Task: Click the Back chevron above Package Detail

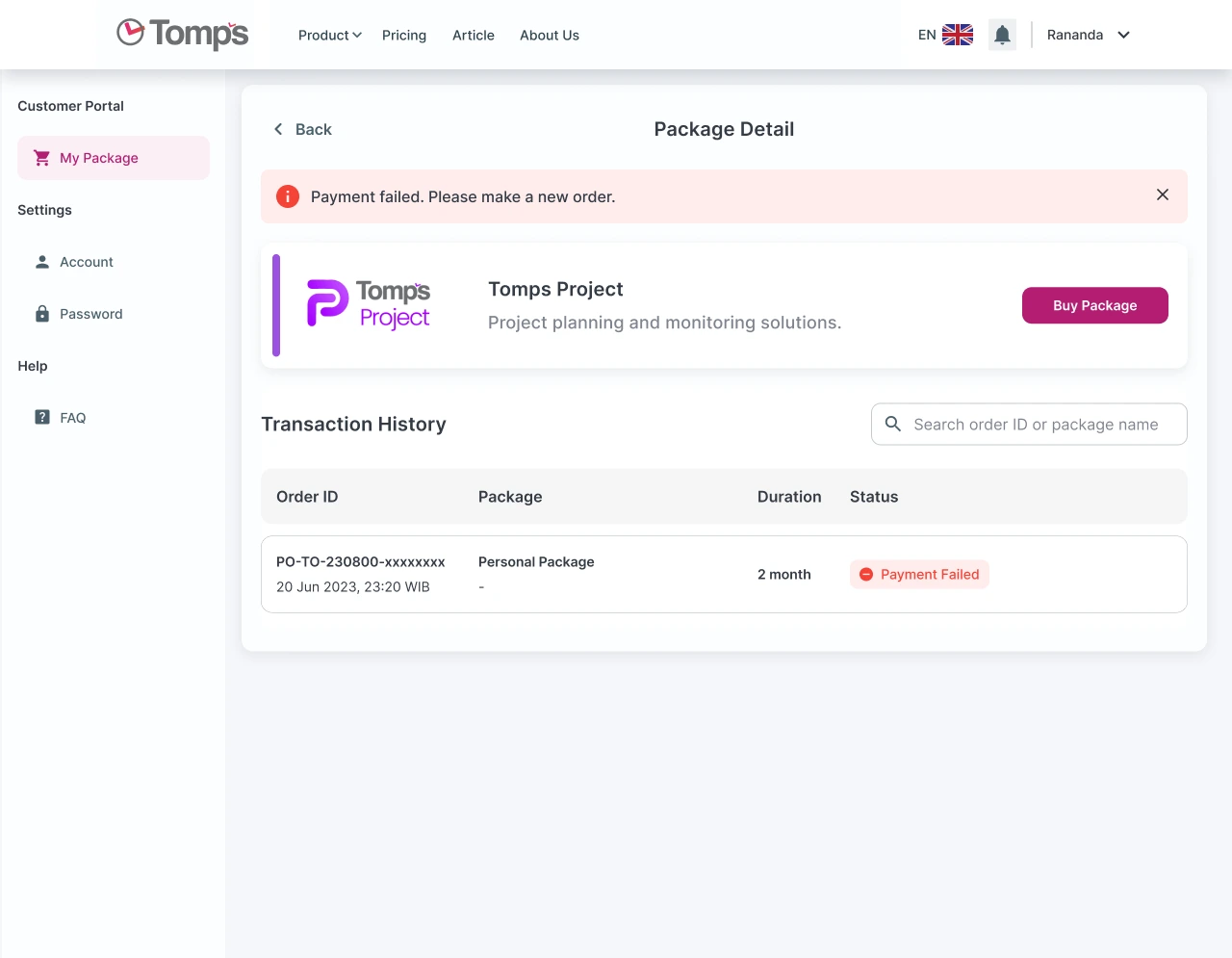Action: click(277, 129)
